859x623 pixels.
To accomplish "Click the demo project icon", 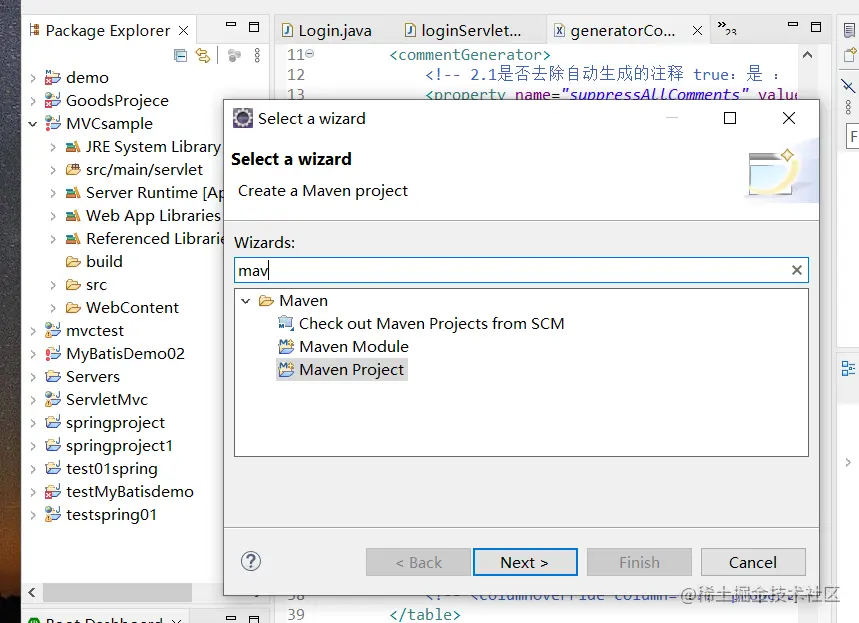I will click(53, 77).
